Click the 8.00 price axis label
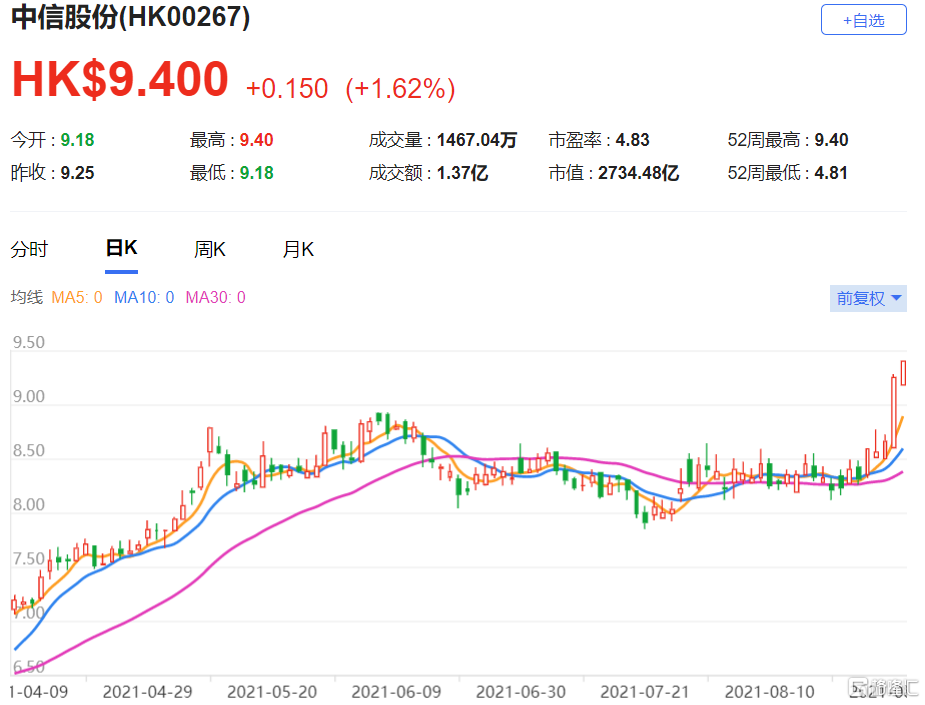 29,505
